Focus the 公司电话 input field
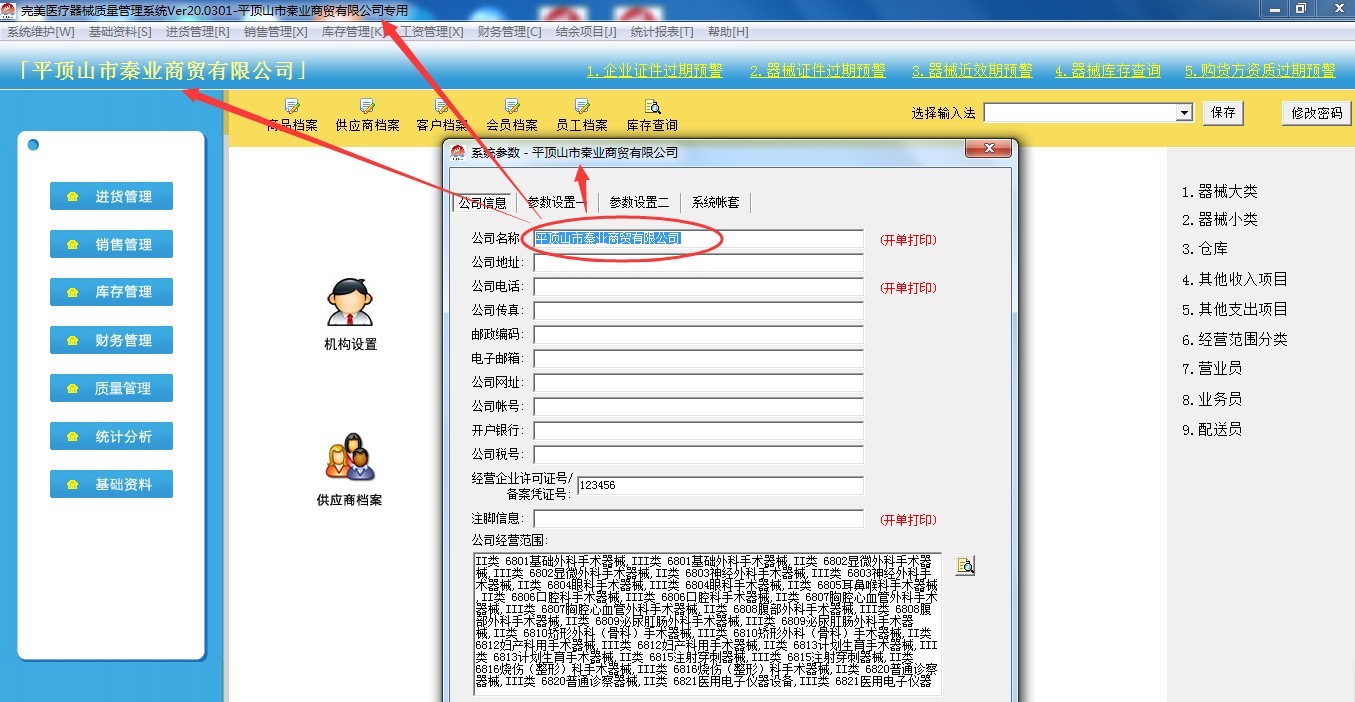Viewport: 1355px width, 702px height. click(x=698, y=287)
